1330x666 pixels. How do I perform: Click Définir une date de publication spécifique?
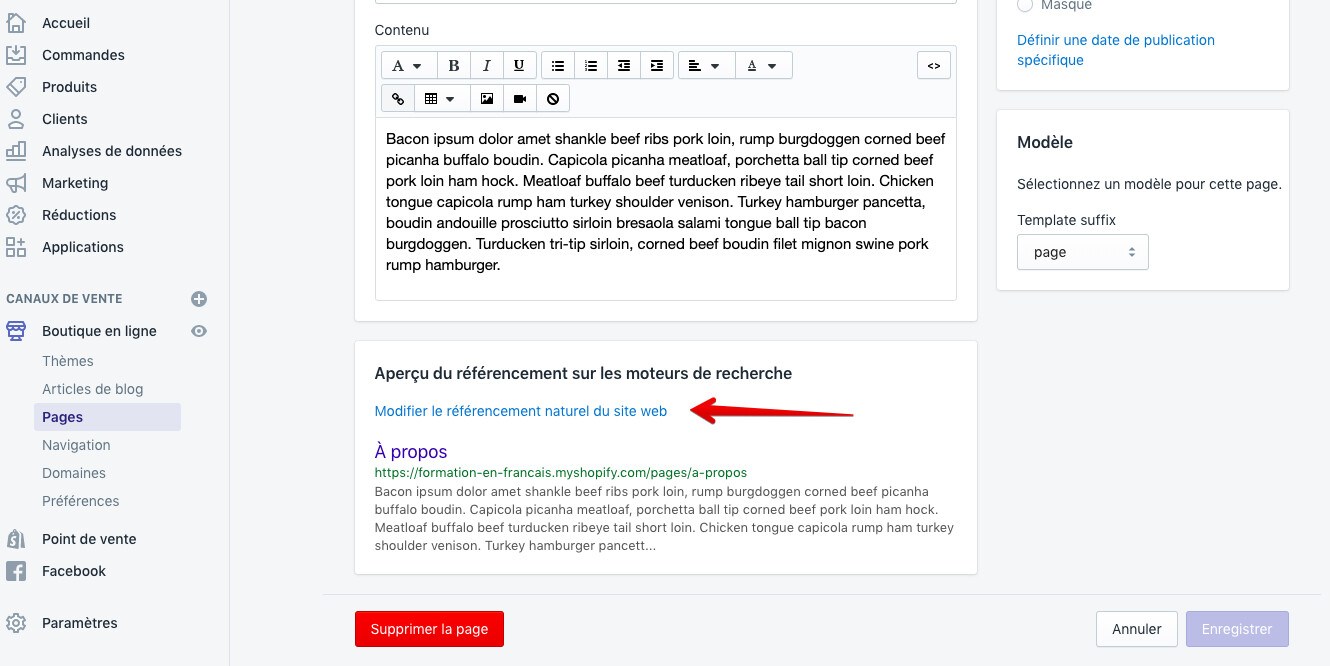[x=1116, y=50]
